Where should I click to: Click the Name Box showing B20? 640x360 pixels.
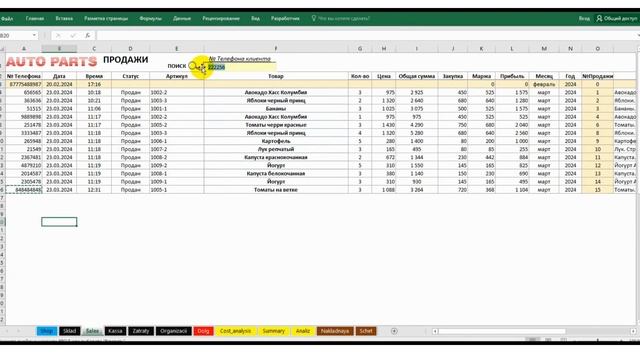(x=16, y=36)
